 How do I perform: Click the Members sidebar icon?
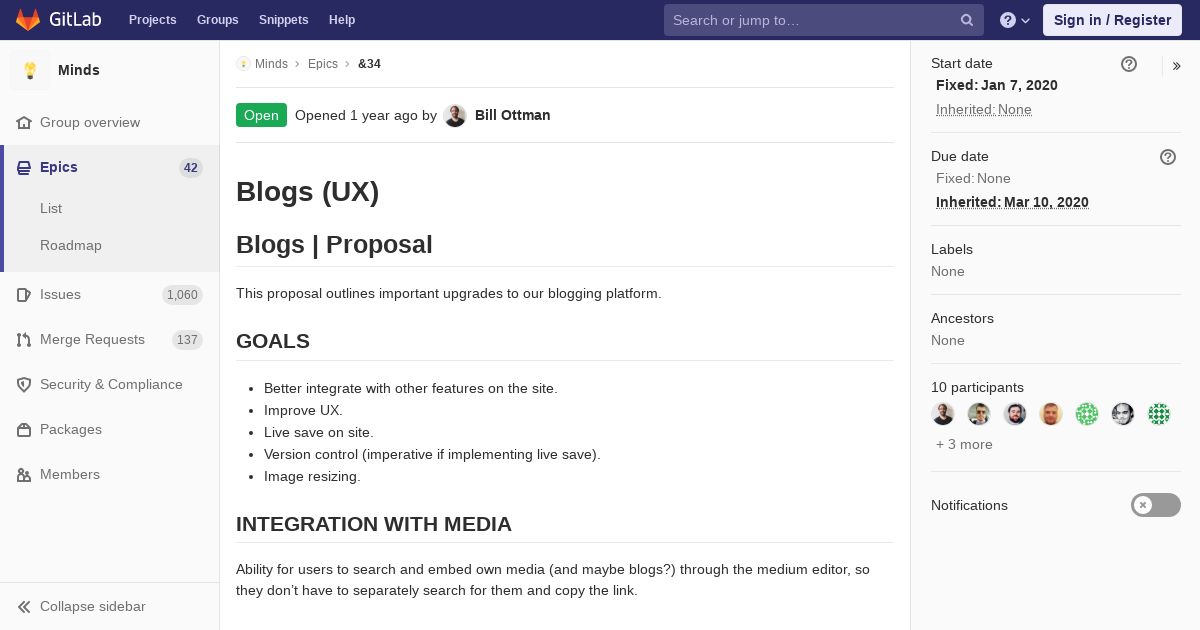pyautogui.click(x=24, y=474)
